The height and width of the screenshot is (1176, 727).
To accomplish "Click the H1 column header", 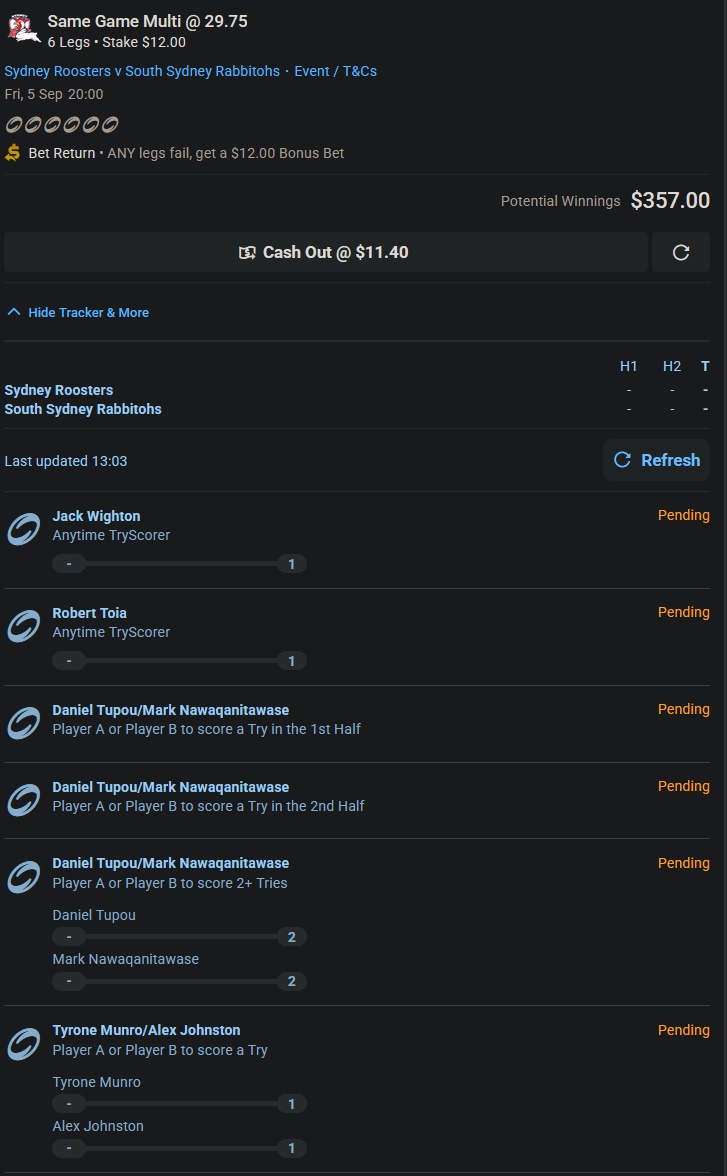I will [x=629, y=366].
